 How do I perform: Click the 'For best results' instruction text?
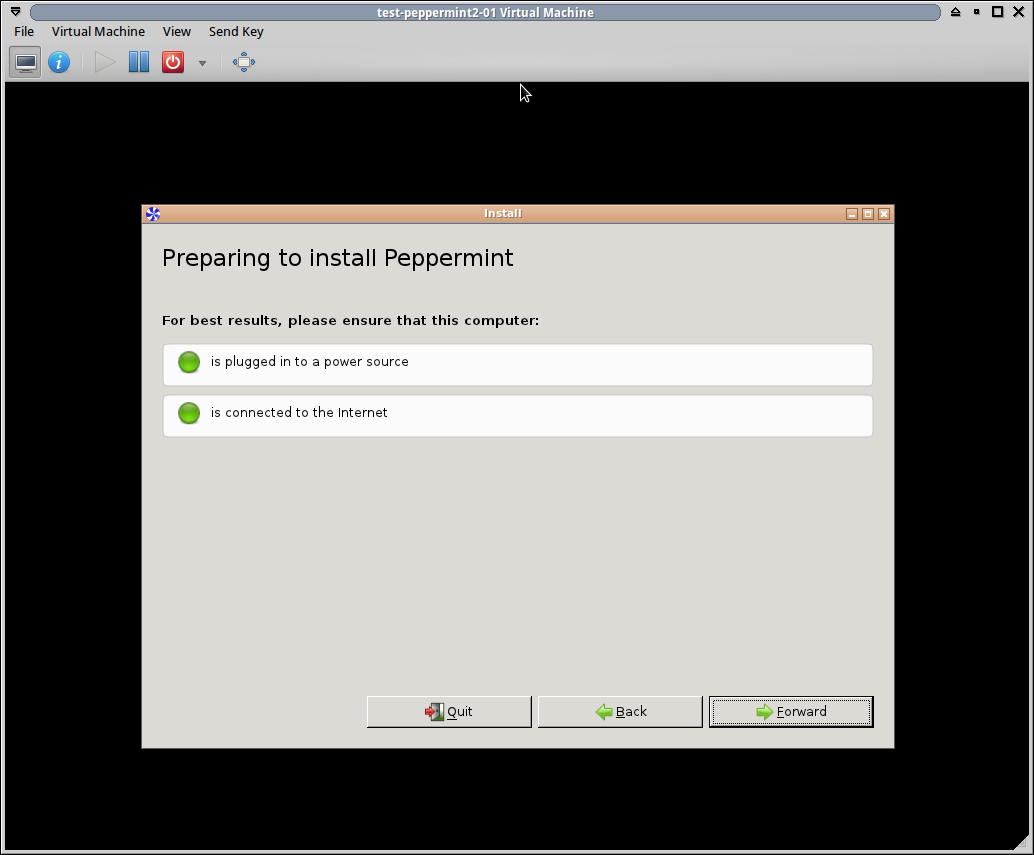tap(351, 320)
